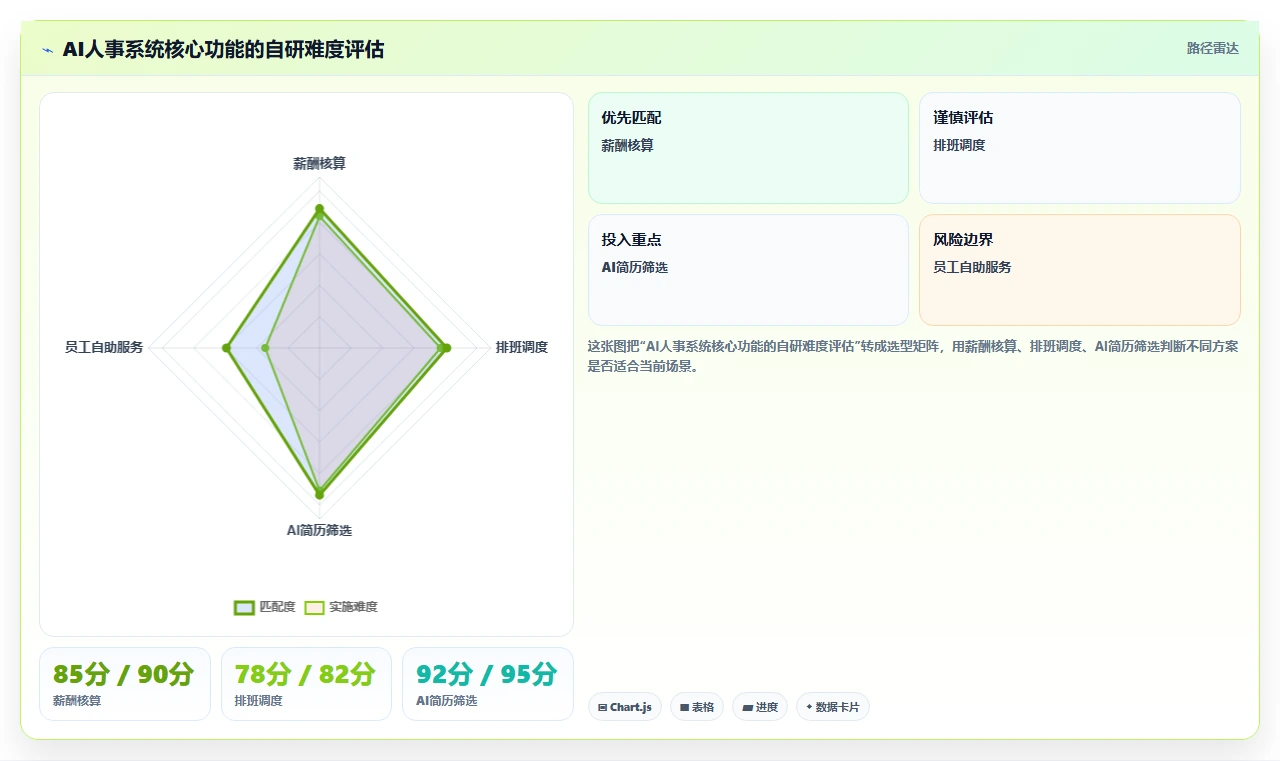
Task: Toggle the 实施难度 legend item
Action: (341, 607)
